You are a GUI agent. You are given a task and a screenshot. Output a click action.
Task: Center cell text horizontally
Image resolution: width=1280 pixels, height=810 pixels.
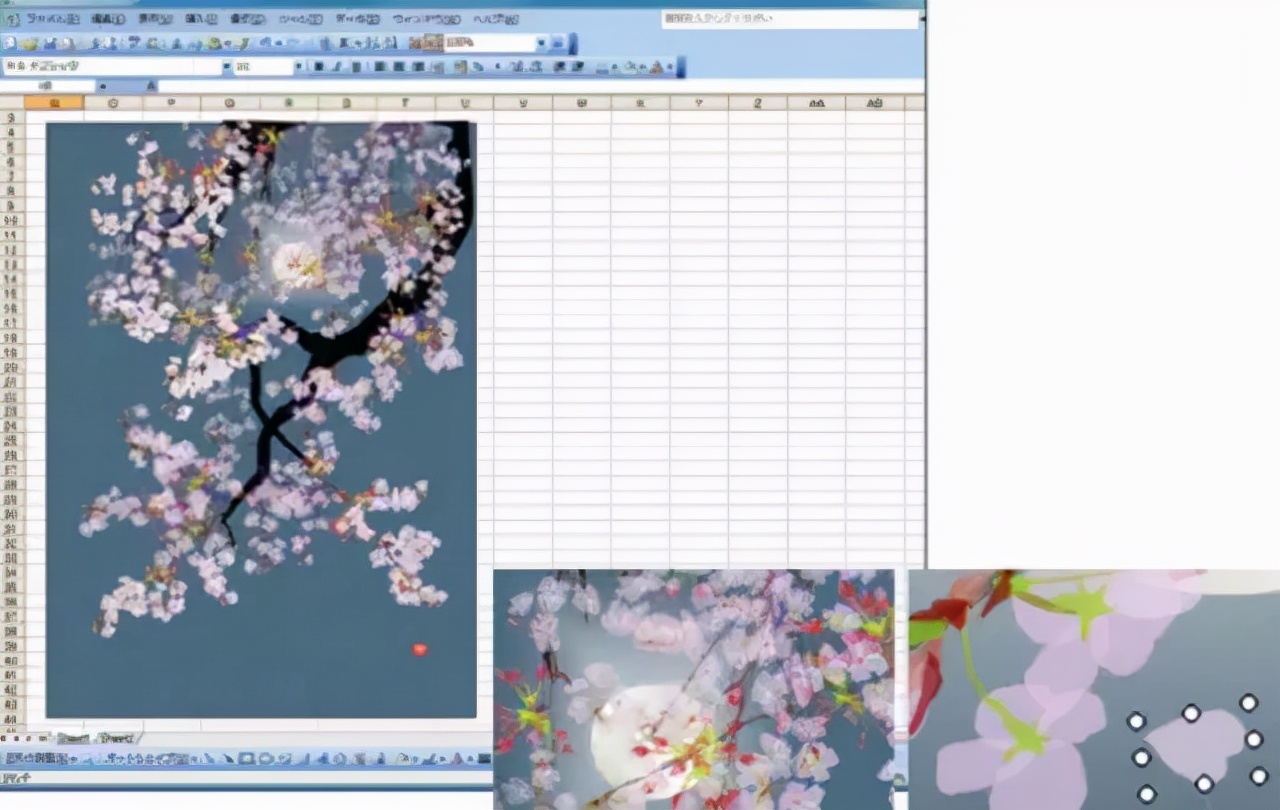coord(399,67)
